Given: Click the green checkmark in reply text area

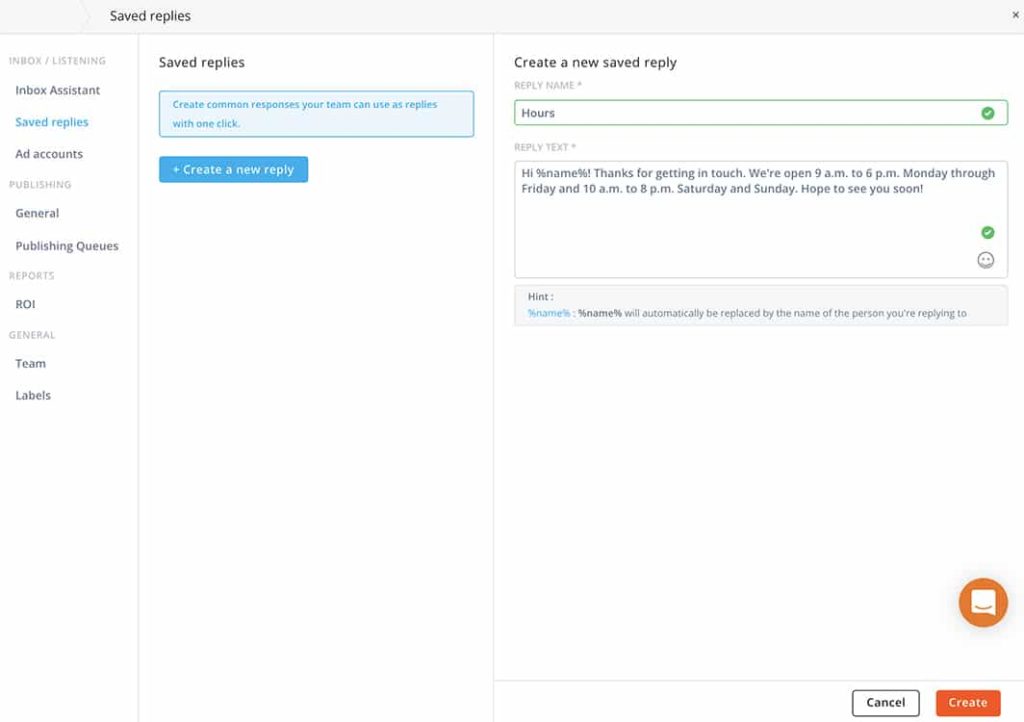Looking at the screenshot, I should pyautogui.click(x=987, y=232).
